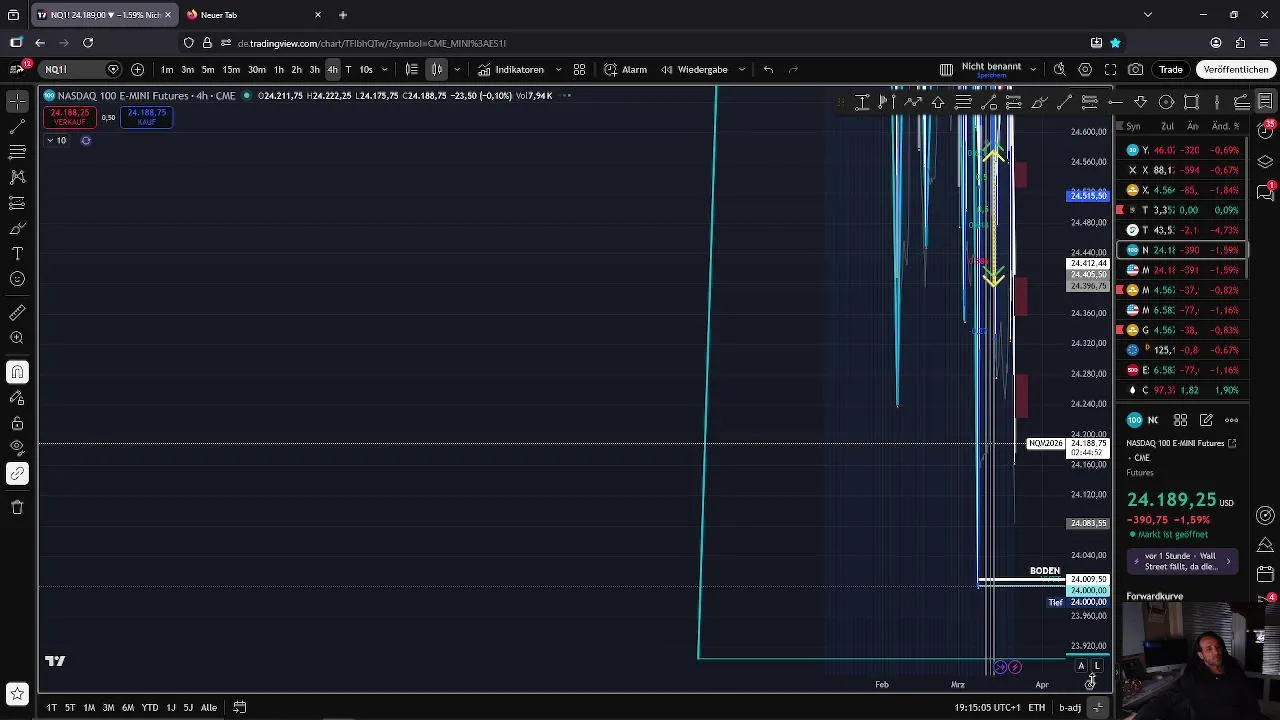This screenshot has height=720, width=1280.
Task: Select the N watchlist row at -1,59%
Action: pos(1182,250)
